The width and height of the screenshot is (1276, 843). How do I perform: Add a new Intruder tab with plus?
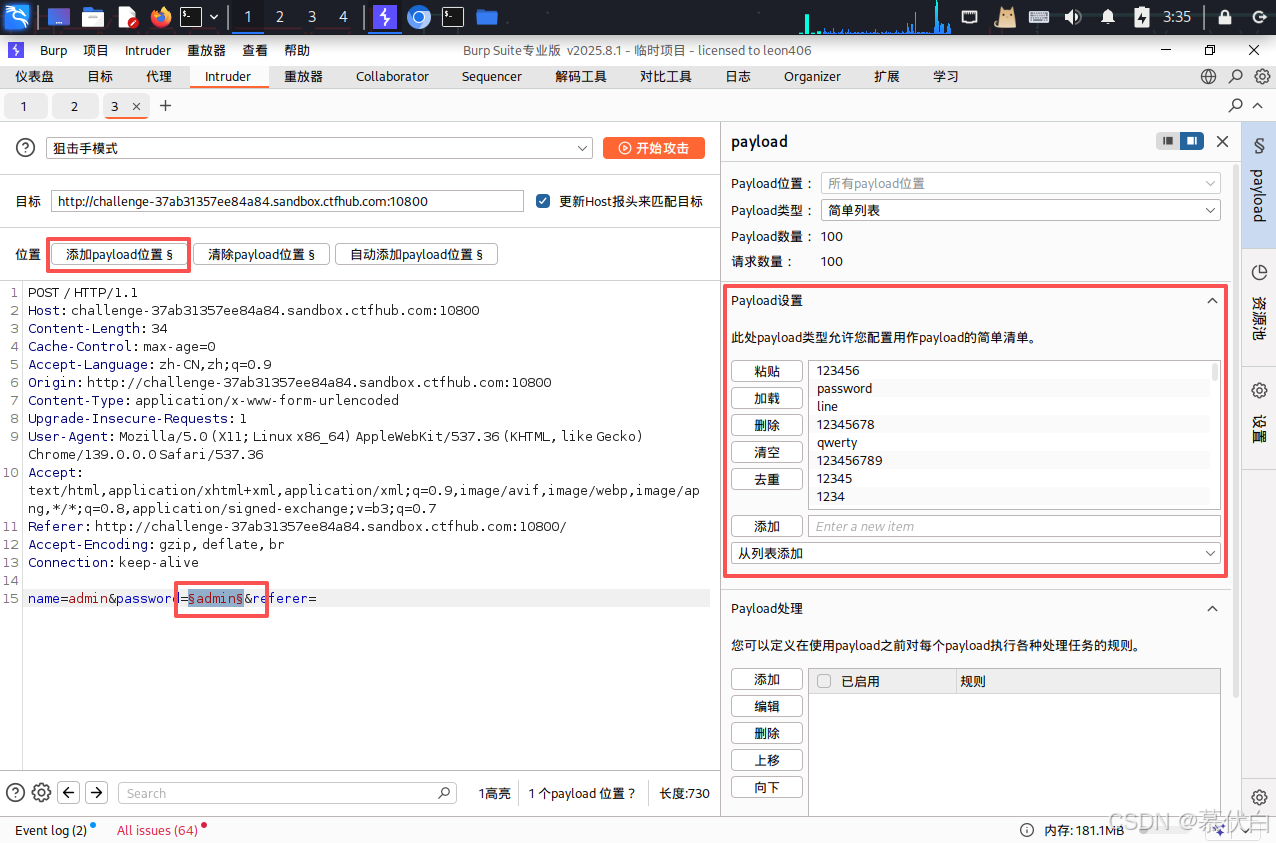coord(166,105)
